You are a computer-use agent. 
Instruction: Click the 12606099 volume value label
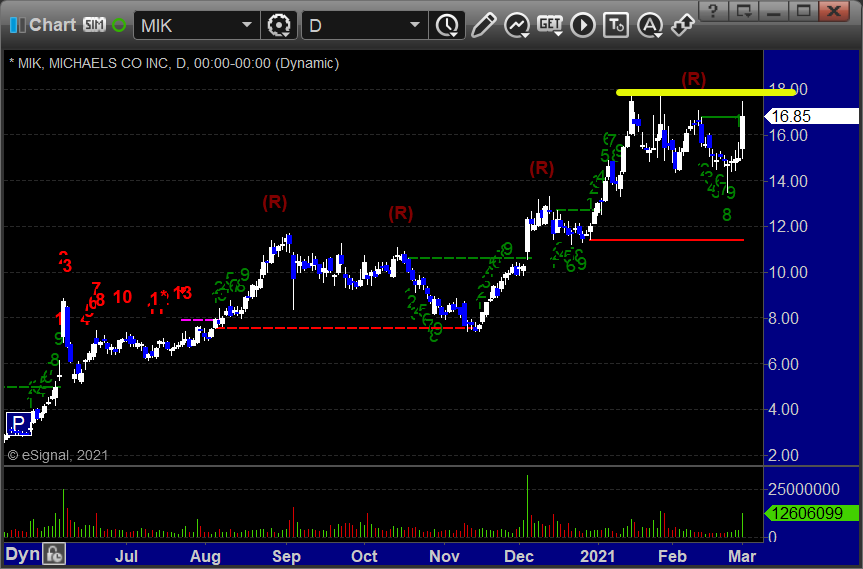pos(812,513)
